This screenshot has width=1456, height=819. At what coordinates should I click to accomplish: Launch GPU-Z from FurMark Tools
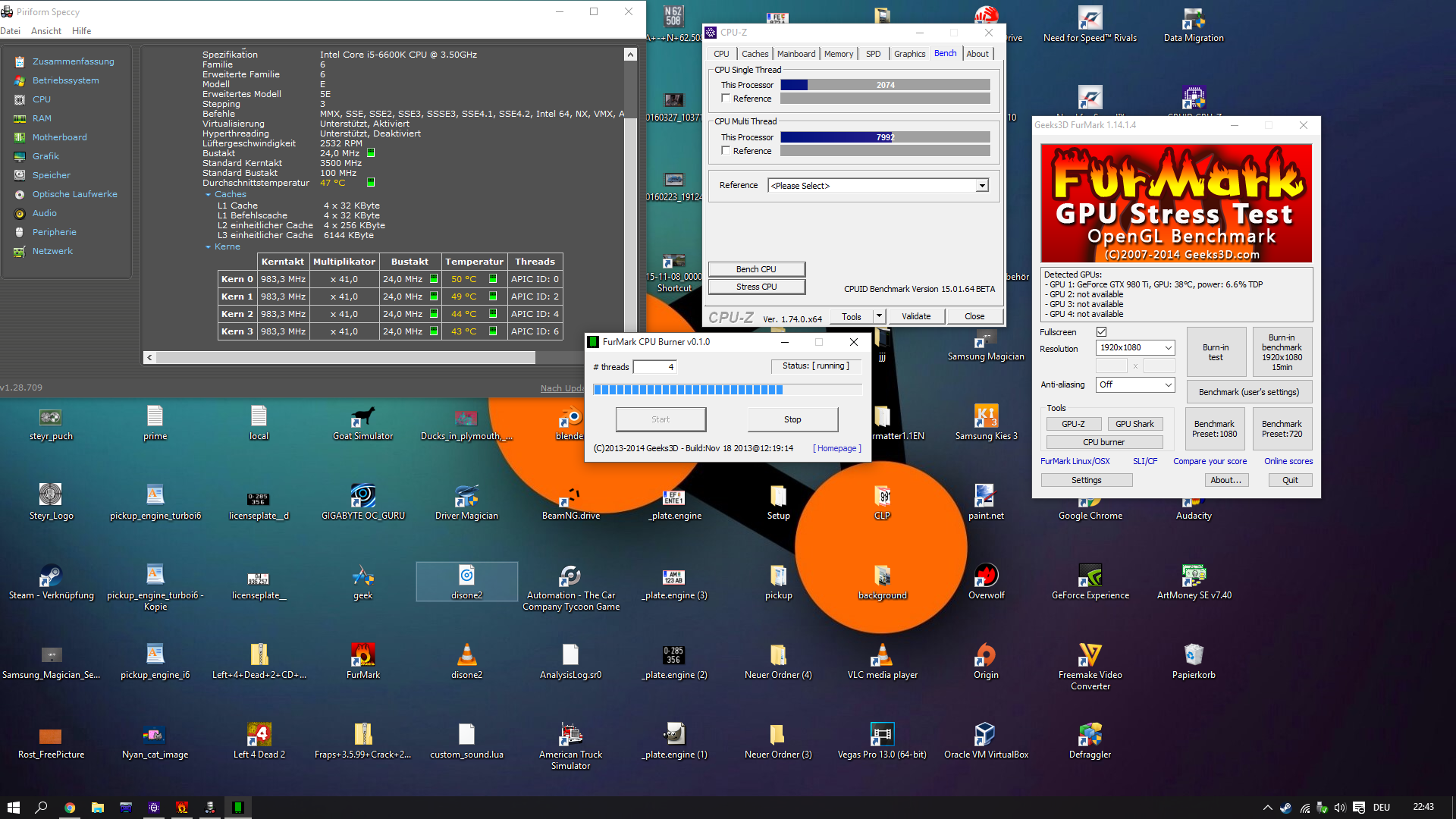point(1073,425)
